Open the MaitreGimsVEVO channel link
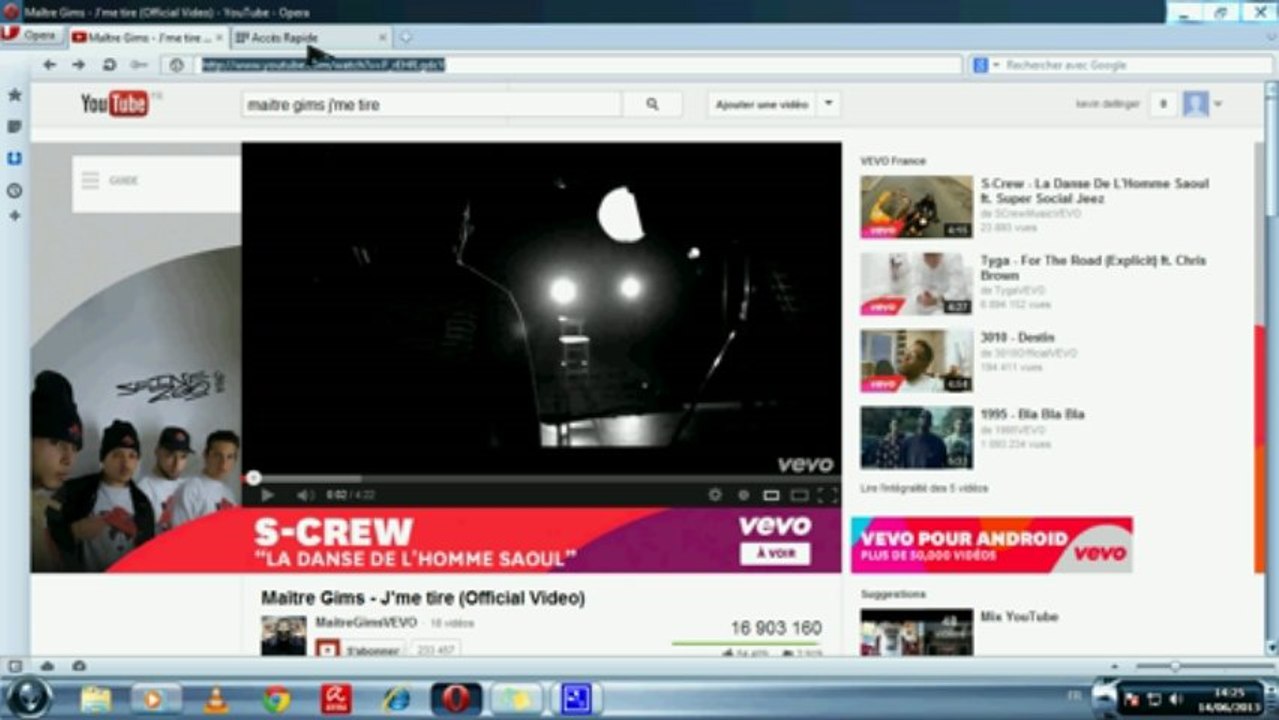The image size is (1279, 720). point(366,622)
